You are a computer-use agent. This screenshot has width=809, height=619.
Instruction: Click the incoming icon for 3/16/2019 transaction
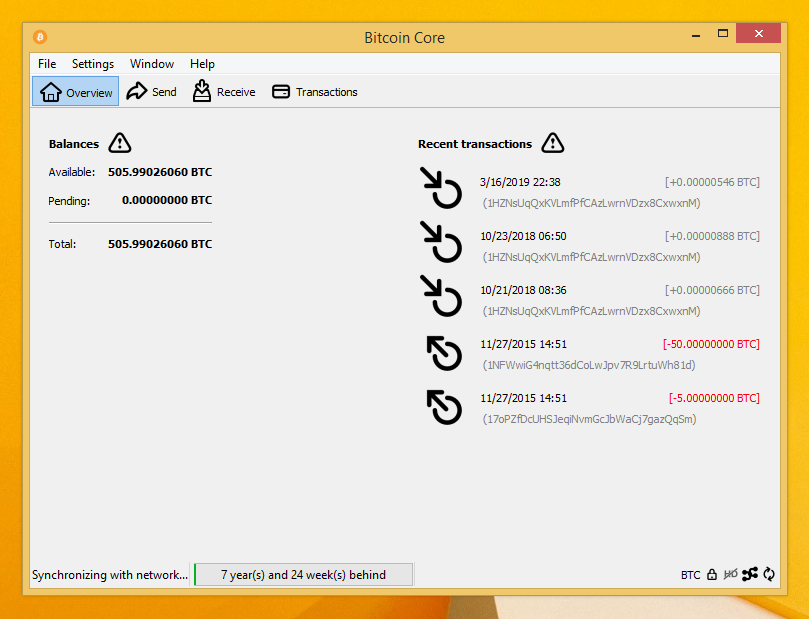tap(441, 188)
